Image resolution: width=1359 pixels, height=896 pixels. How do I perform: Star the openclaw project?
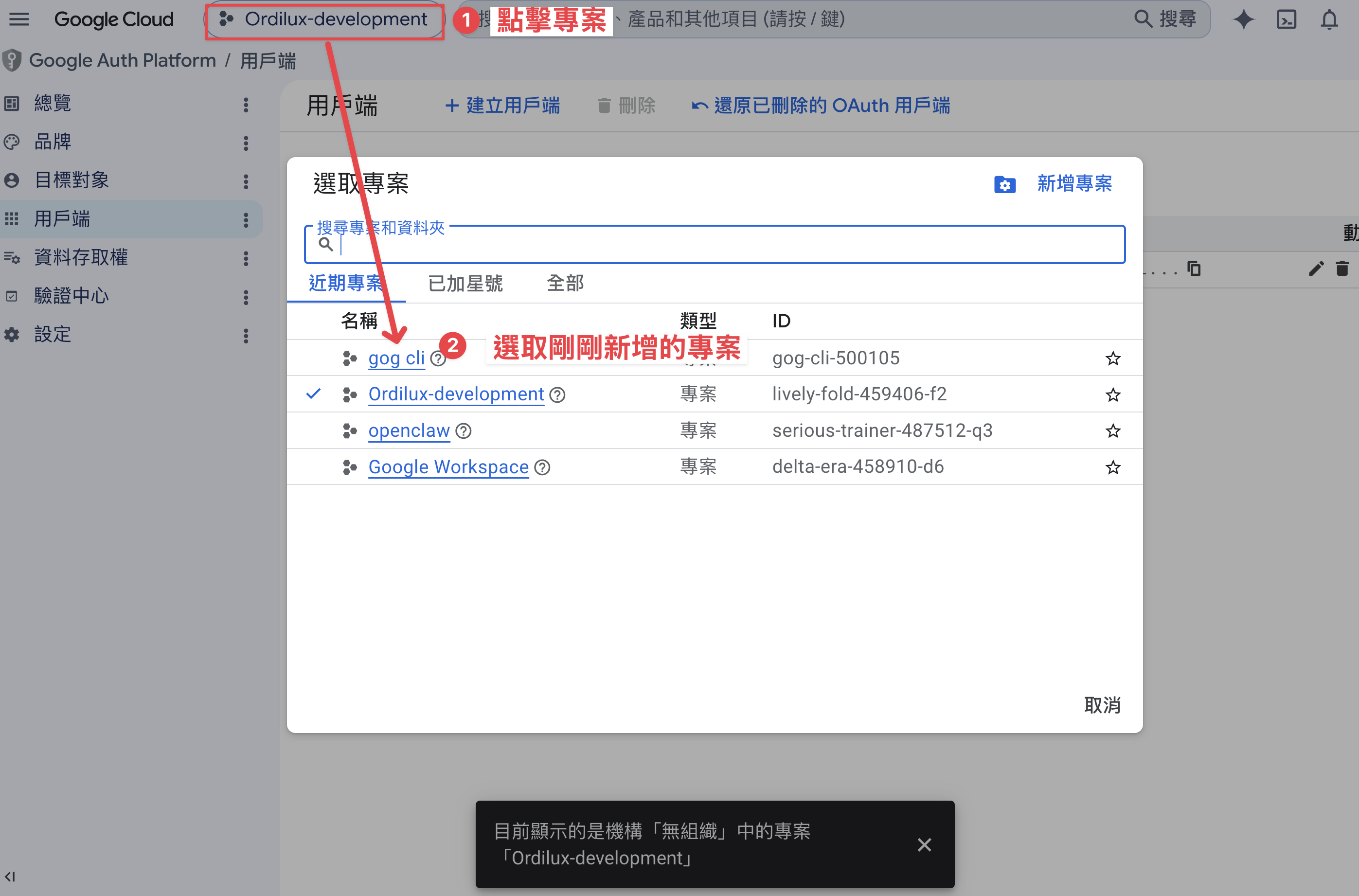click(1112, 431)
